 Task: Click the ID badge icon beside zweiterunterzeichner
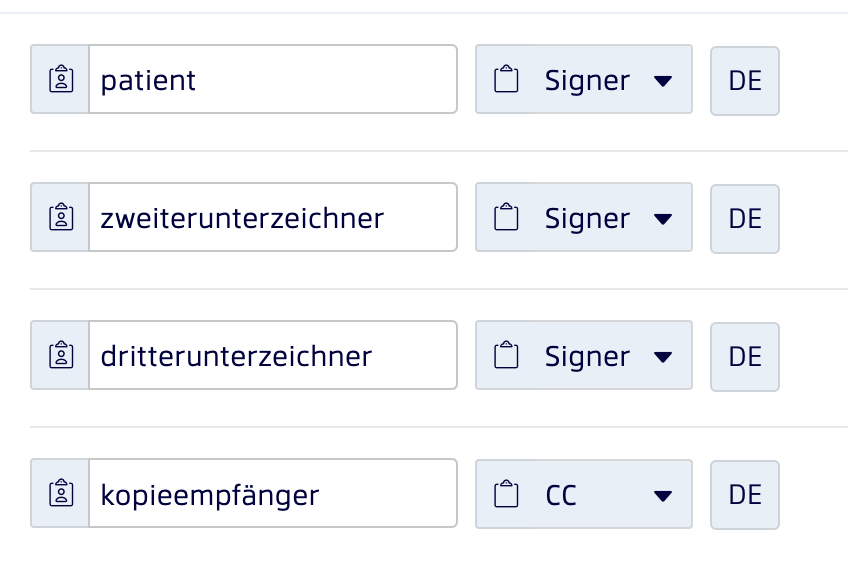[61, 217]
